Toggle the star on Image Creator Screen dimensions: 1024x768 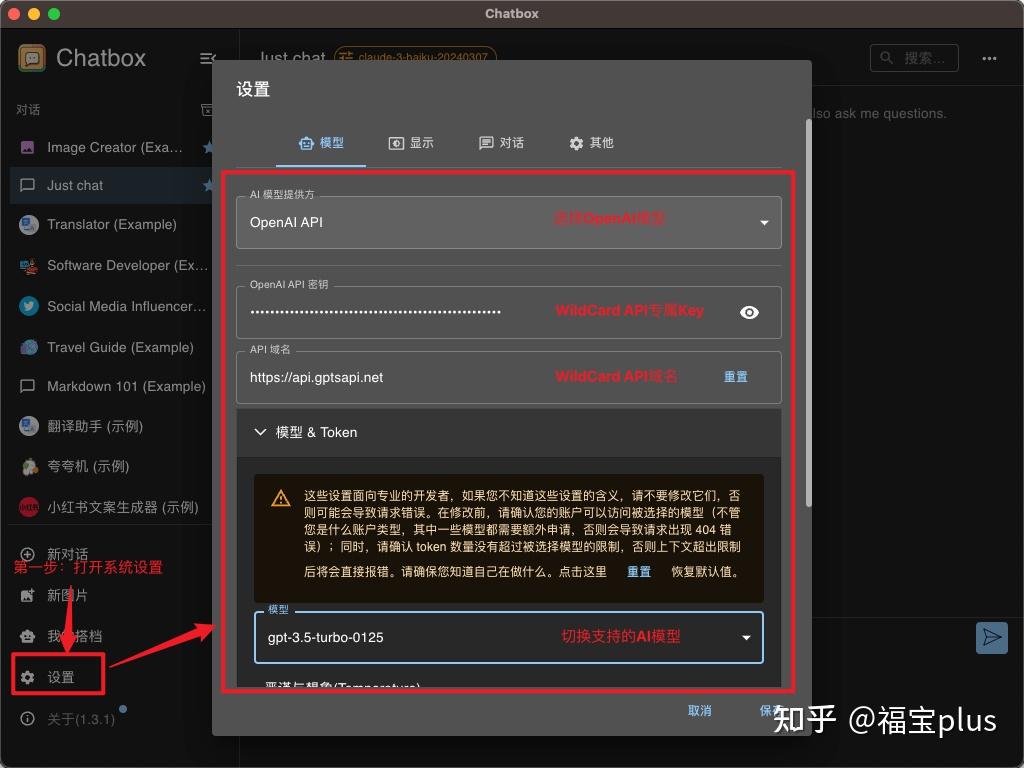pyautogui.click(x=209, y=146)
